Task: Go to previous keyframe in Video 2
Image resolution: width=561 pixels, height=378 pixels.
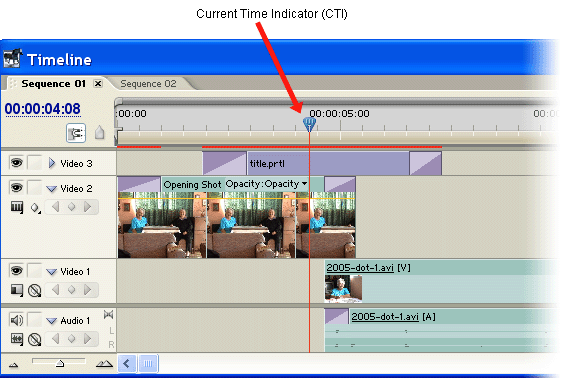Action: coord(55,207)
